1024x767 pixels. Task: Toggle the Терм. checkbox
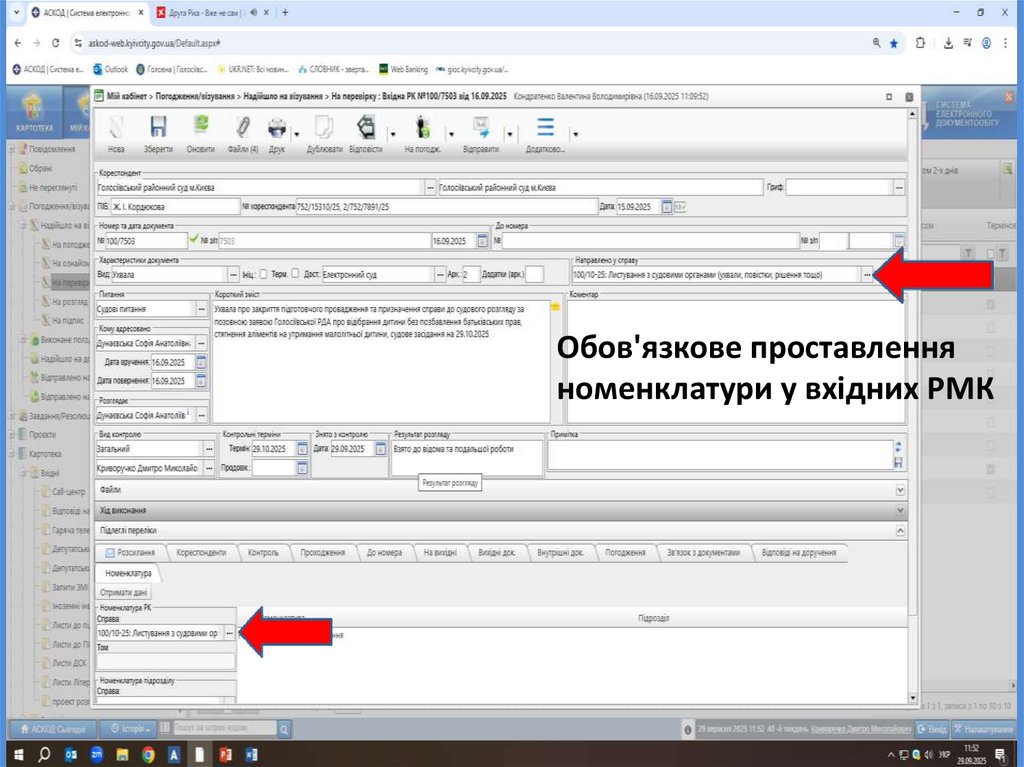pyautogui.click(x=295, y=274)
